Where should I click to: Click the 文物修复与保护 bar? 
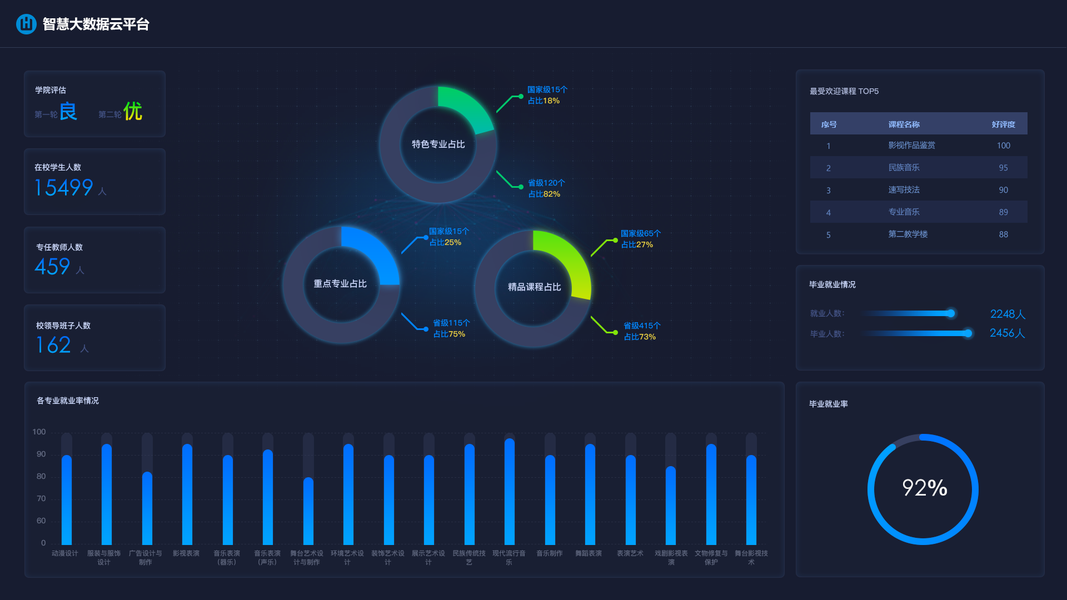(x=711, y=495)
